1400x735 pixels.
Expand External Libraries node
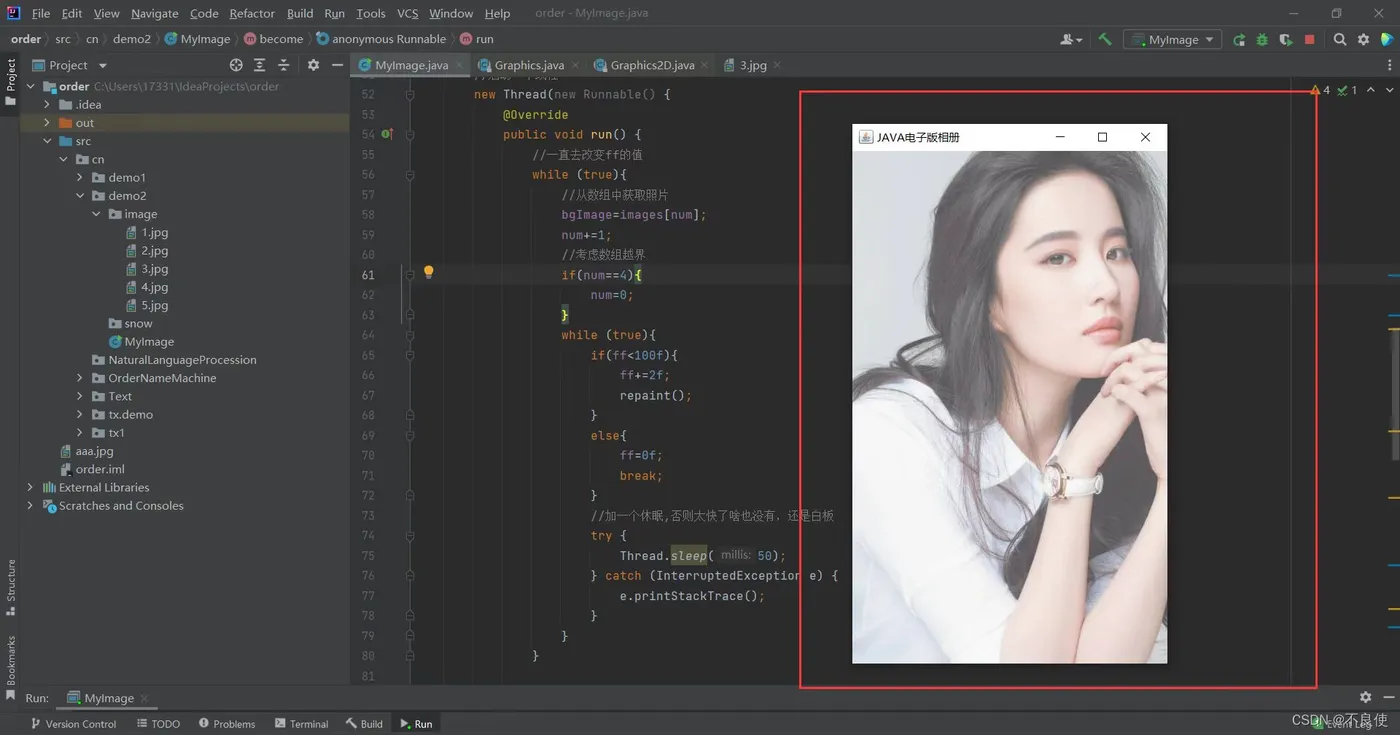[x=30, y=488]
